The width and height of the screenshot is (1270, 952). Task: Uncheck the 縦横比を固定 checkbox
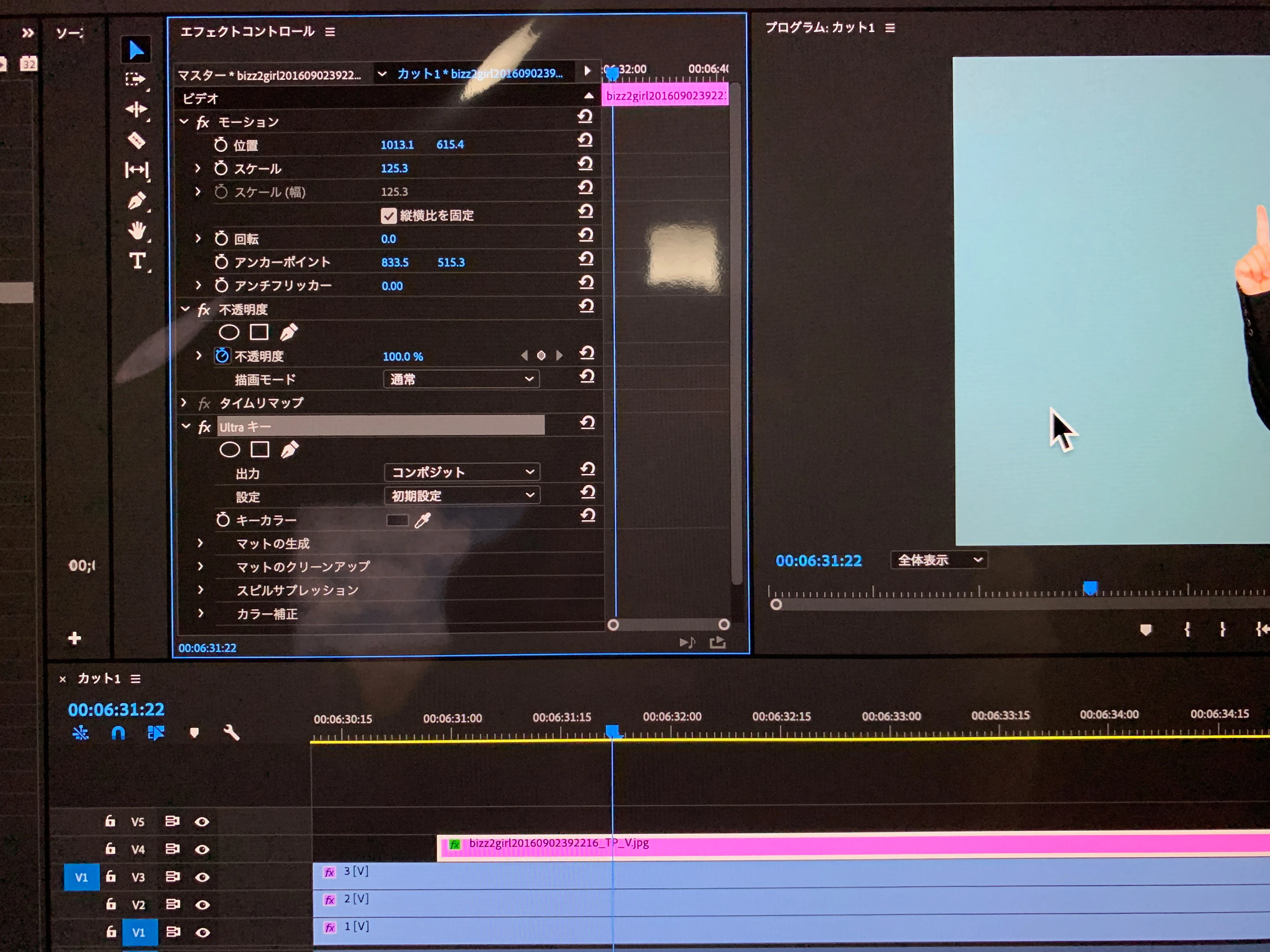point(389,216)
